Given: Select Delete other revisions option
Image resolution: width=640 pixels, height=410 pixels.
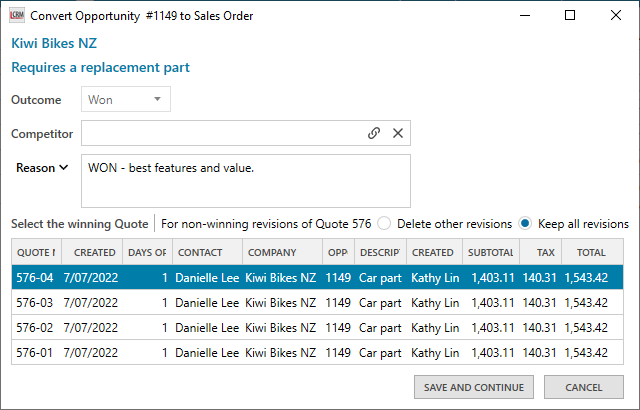Looking at the screenshot, I should point(384,223).
